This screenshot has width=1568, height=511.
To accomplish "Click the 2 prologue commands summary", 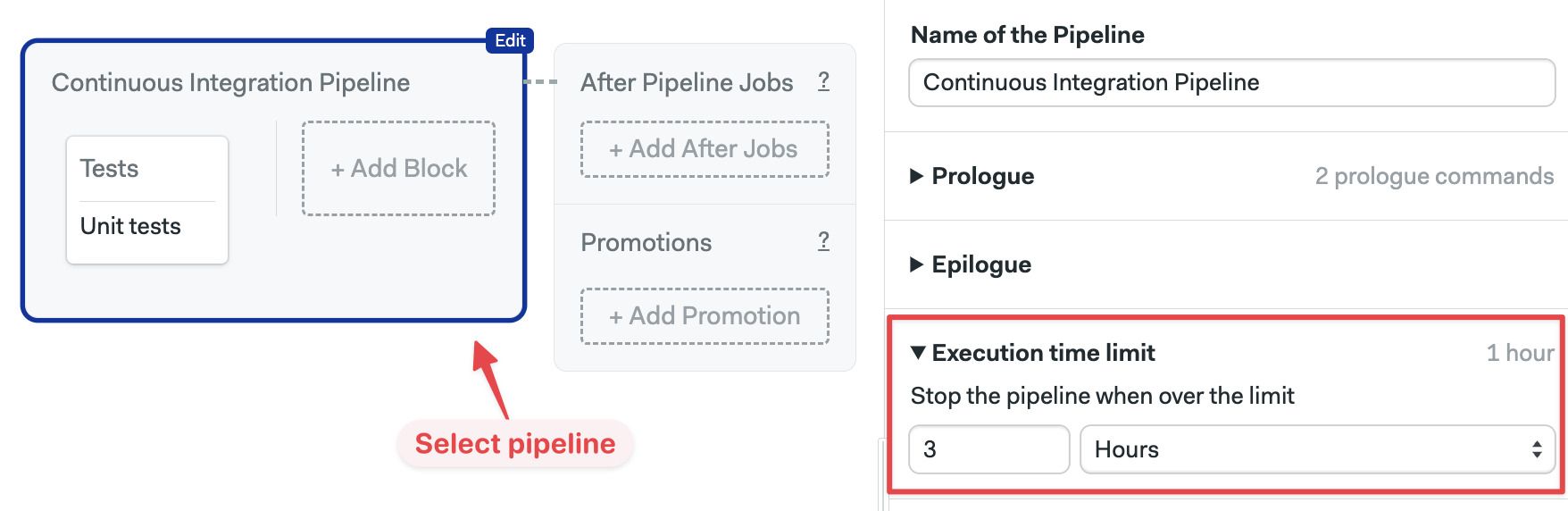I will click(1434, 176).
